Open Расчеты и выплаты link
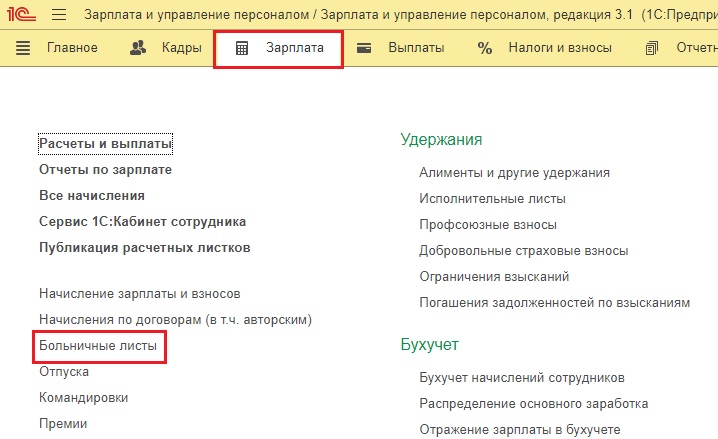Screen dimensions: 718x439 pyautogui.click(x=105, y=144)
